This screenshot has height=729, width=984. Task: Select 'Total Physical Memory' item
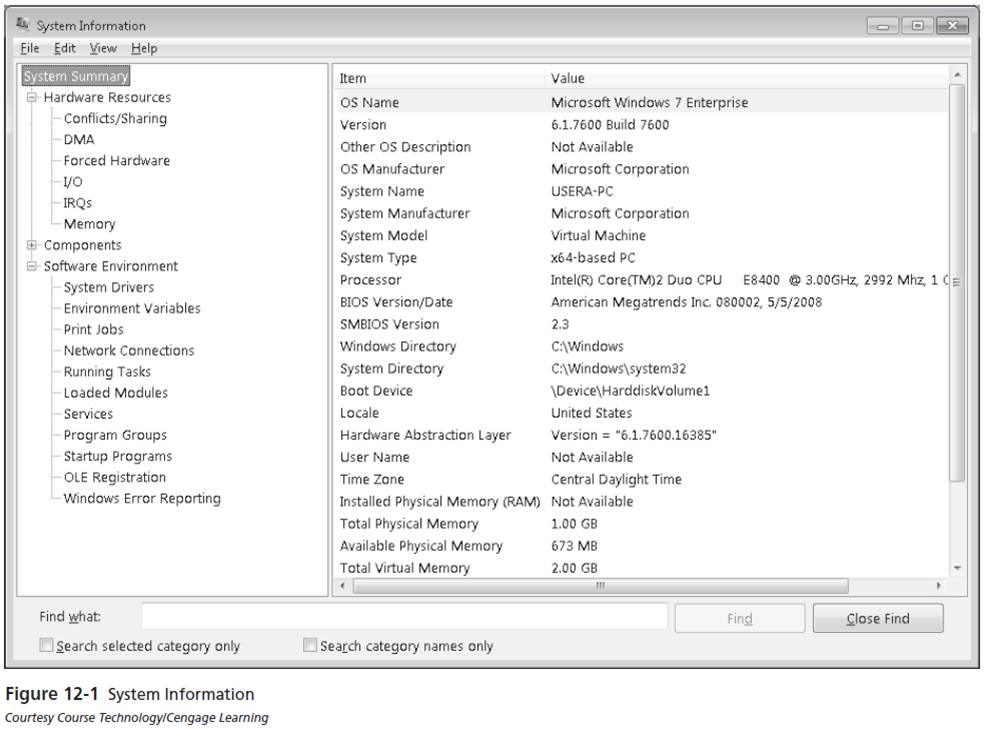coord(409,524)
